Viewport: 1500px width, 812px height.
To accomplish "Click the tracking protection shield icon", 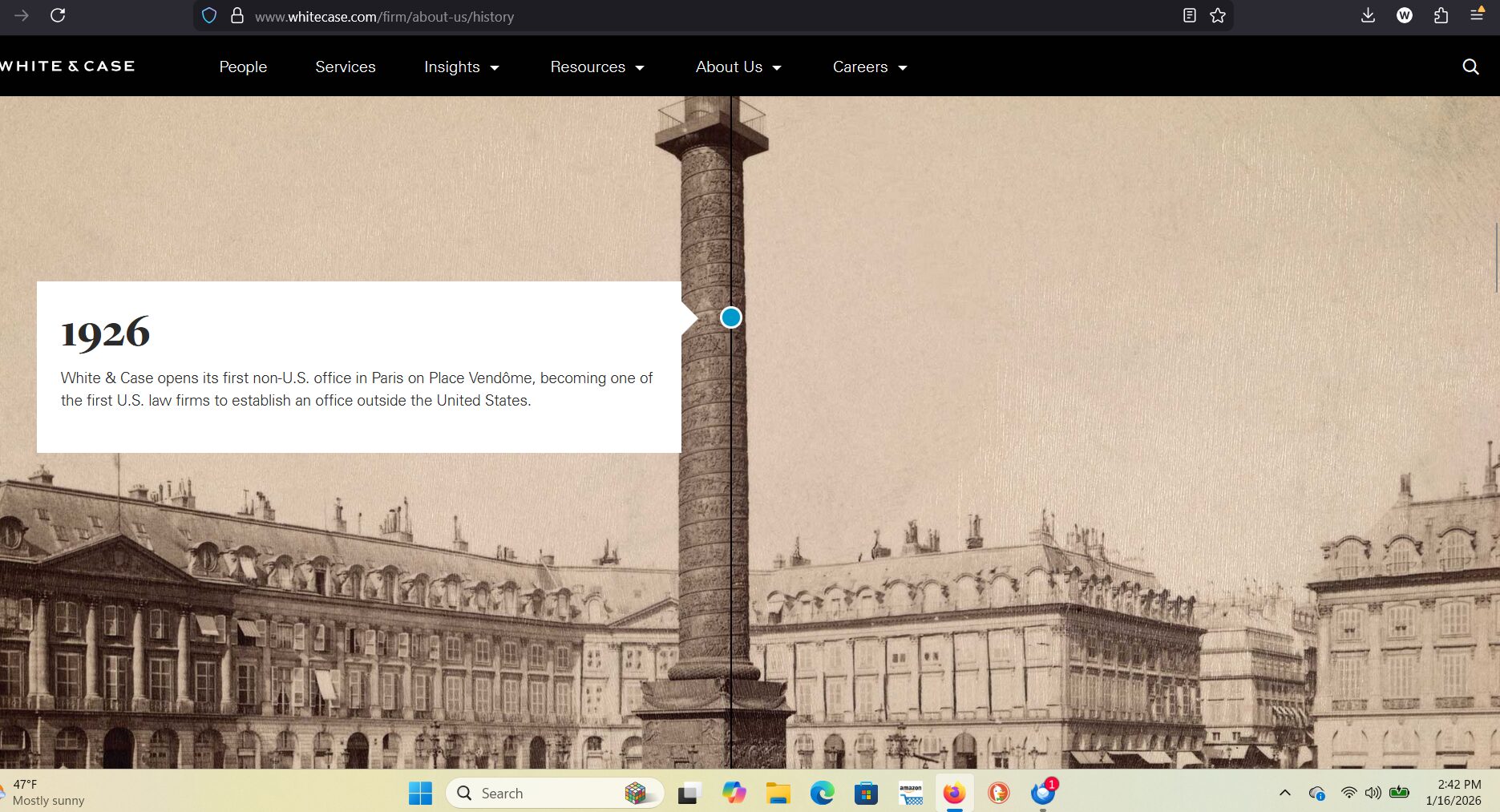I will pos(209,16).
